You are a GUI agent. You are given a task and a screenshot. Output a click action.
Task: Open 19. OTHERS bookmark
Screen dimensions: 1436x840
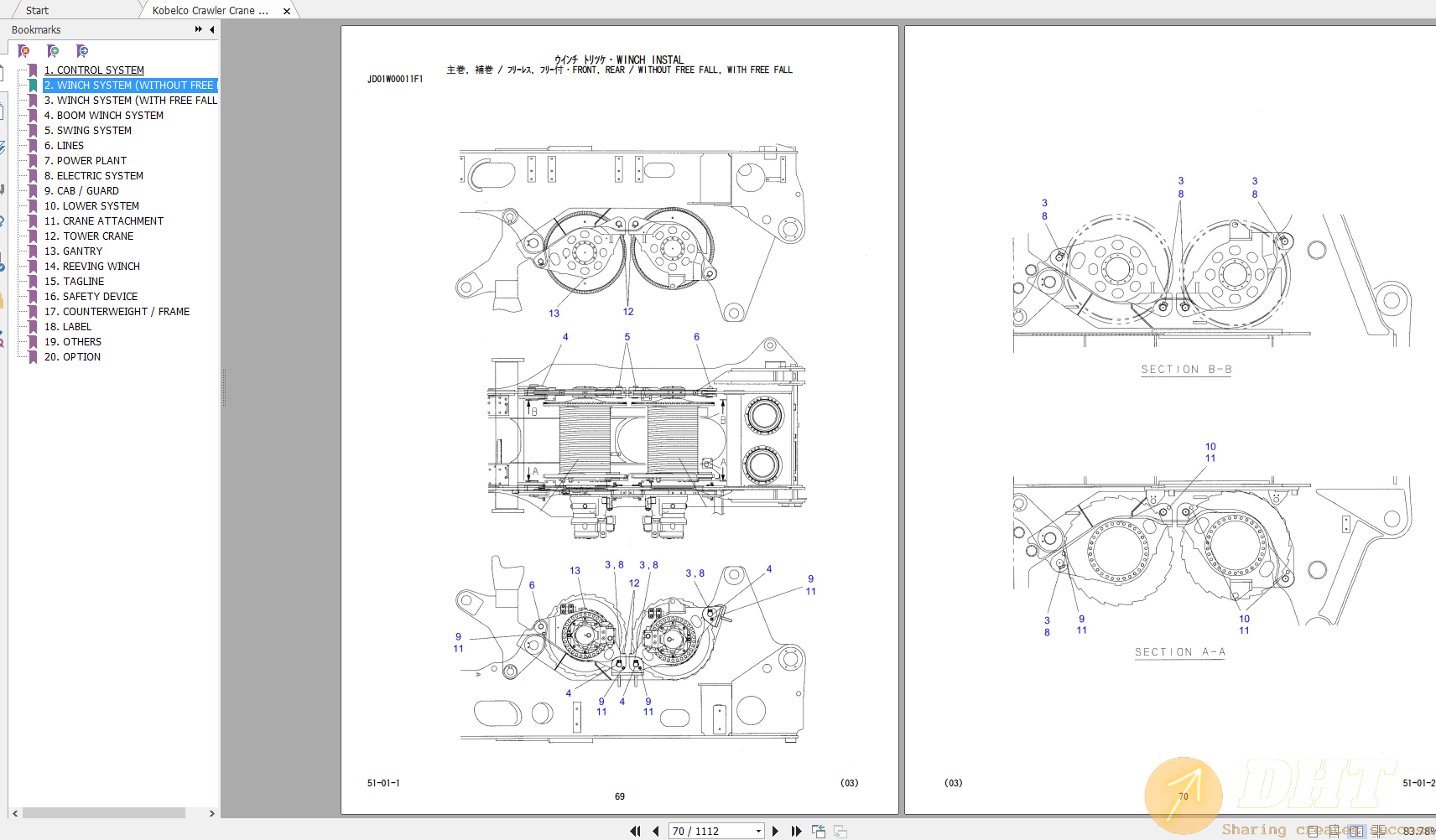[73, 342]
